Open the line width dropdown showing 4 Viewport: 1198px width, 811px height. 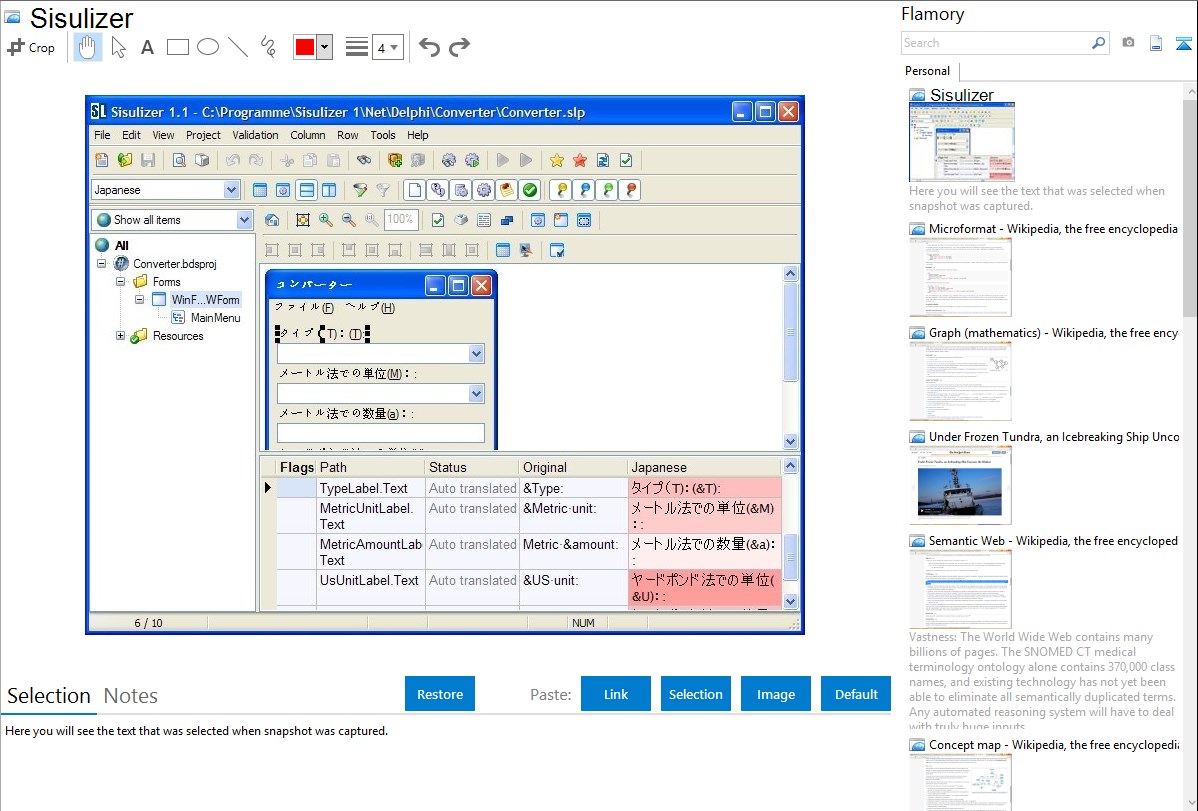[387, 47]
